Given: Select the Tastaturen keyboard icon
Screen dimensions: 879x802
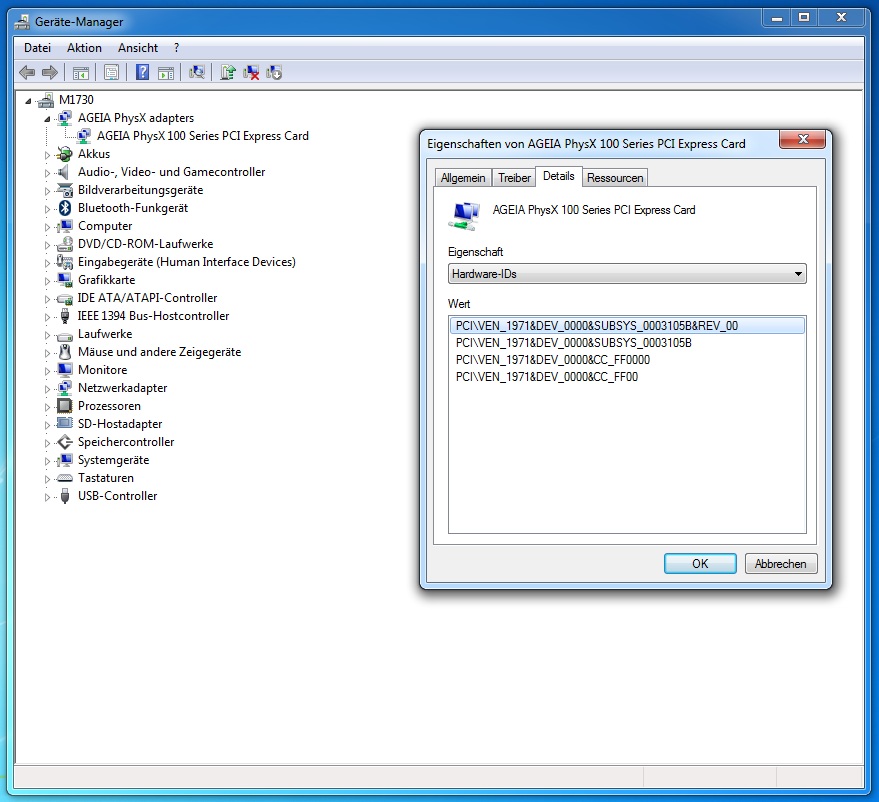Looking at the screenshot, I should pos(65,478).
